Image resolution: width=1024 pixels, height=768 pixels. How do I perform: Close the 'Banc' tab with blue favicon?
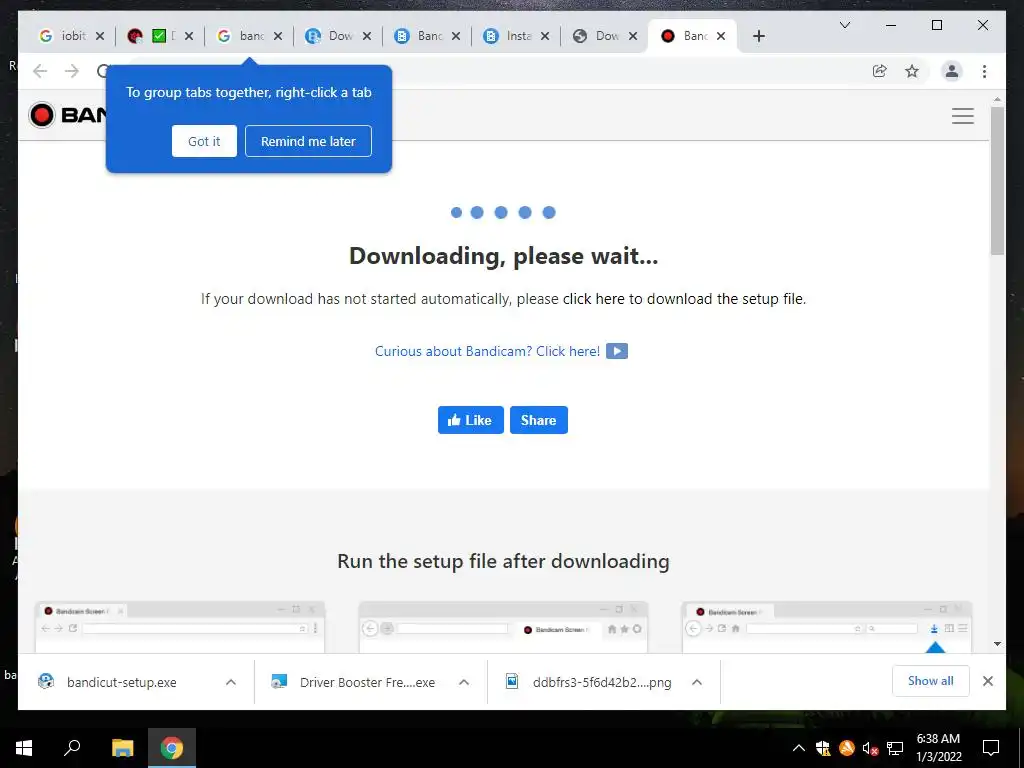(x=456, y=36)
